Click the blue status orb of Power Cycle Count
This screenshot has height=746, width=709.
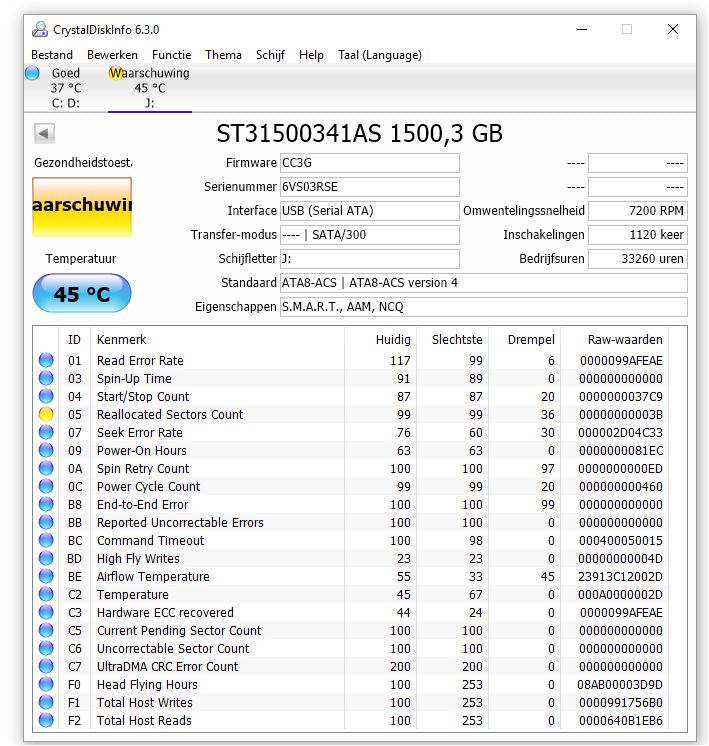46,486
